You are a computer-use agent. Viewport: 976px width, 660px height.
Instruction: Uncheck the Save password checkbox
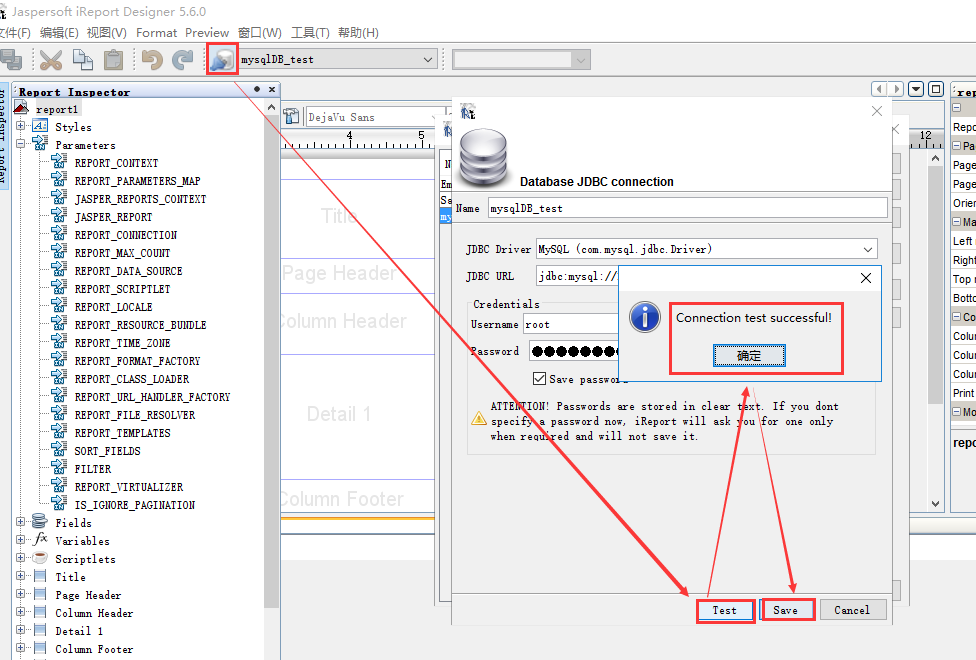[539, 379]
